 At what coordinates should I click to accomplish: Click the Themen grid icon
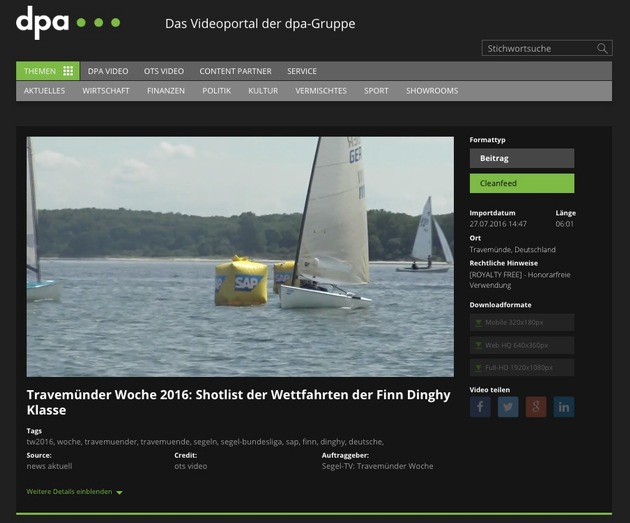(68, 71)
